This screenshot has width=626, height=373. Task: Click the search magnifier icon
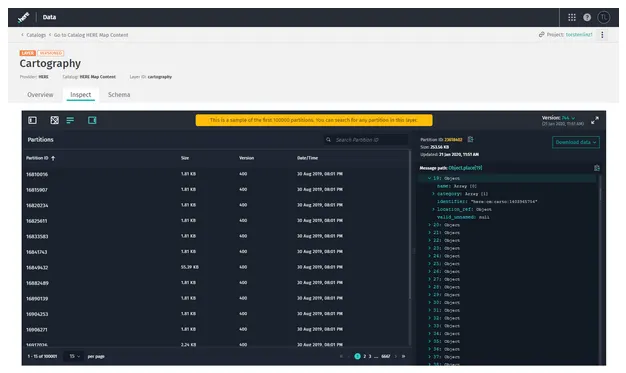pyautogui.click(x=328, y=140)
